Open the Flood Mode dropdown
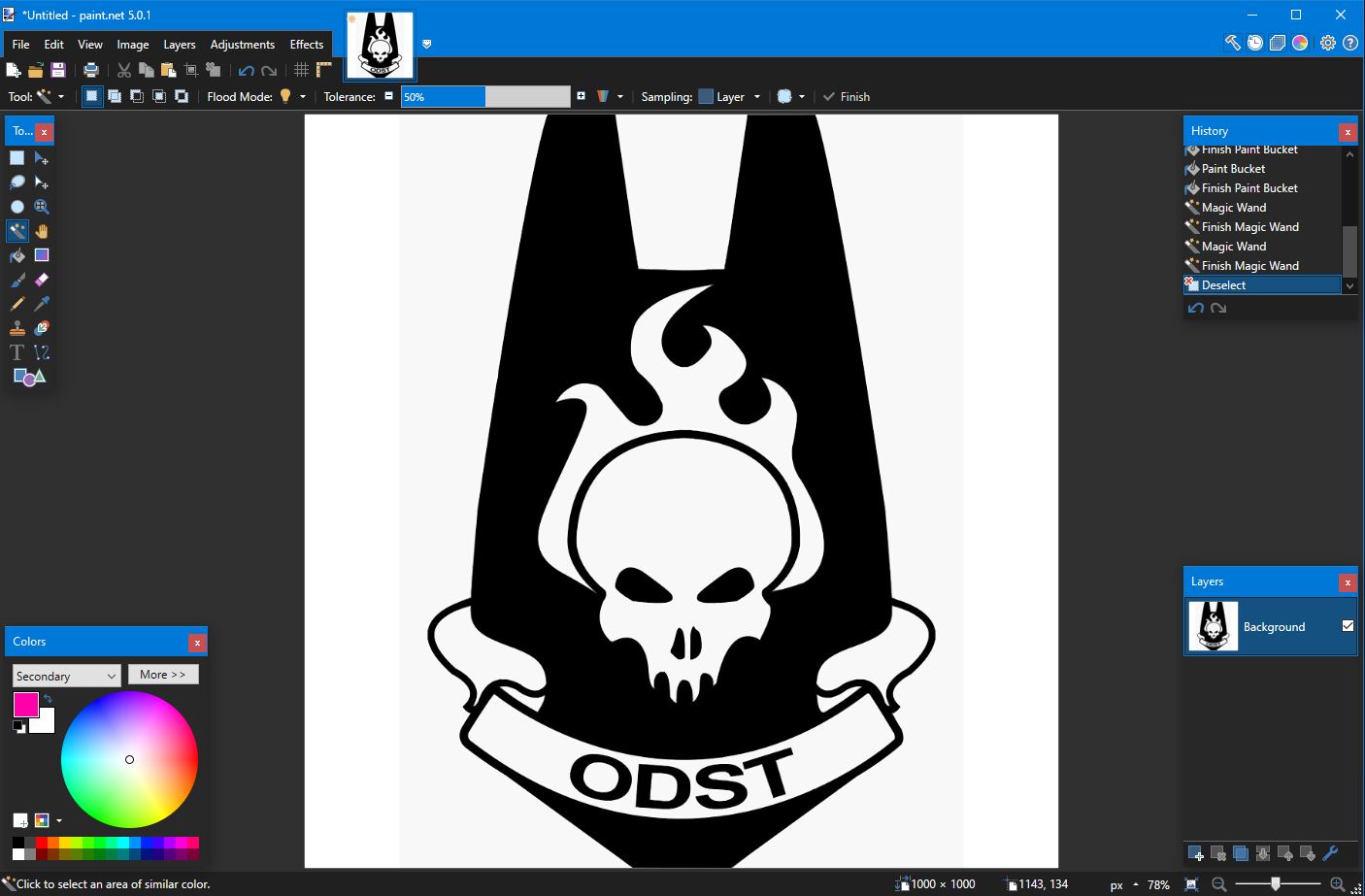The height and width of the screenshot is (896, 1365). 292,96
